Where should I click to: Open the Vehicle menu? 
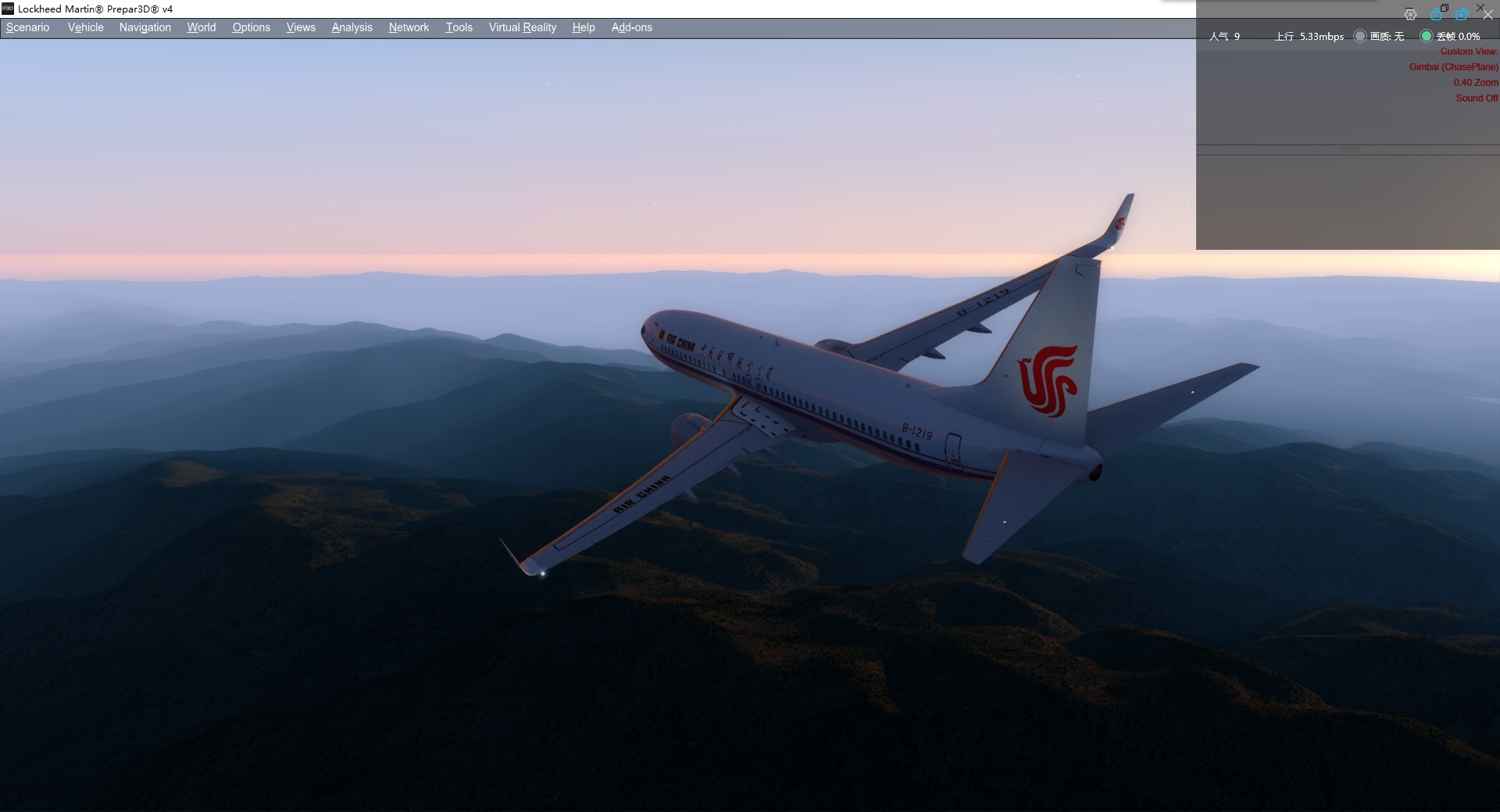pyautogui.click(x=85, y=27)
